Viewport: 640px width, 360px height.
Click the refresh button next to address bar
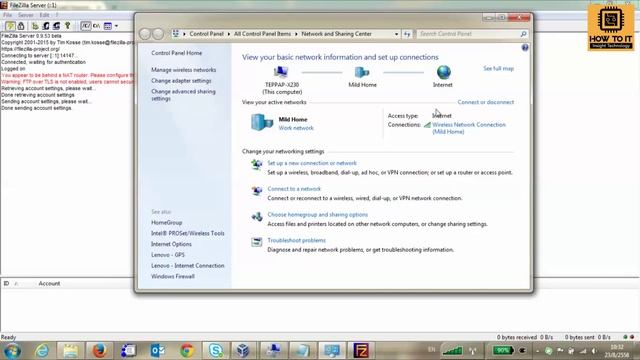407,34
